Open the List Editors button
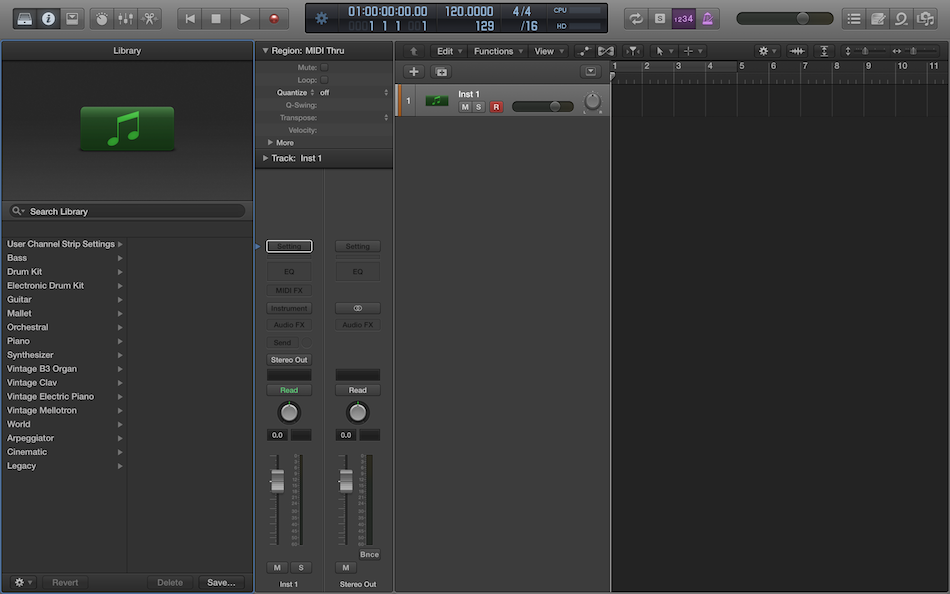The image size is (950, 594). point(854,19)
